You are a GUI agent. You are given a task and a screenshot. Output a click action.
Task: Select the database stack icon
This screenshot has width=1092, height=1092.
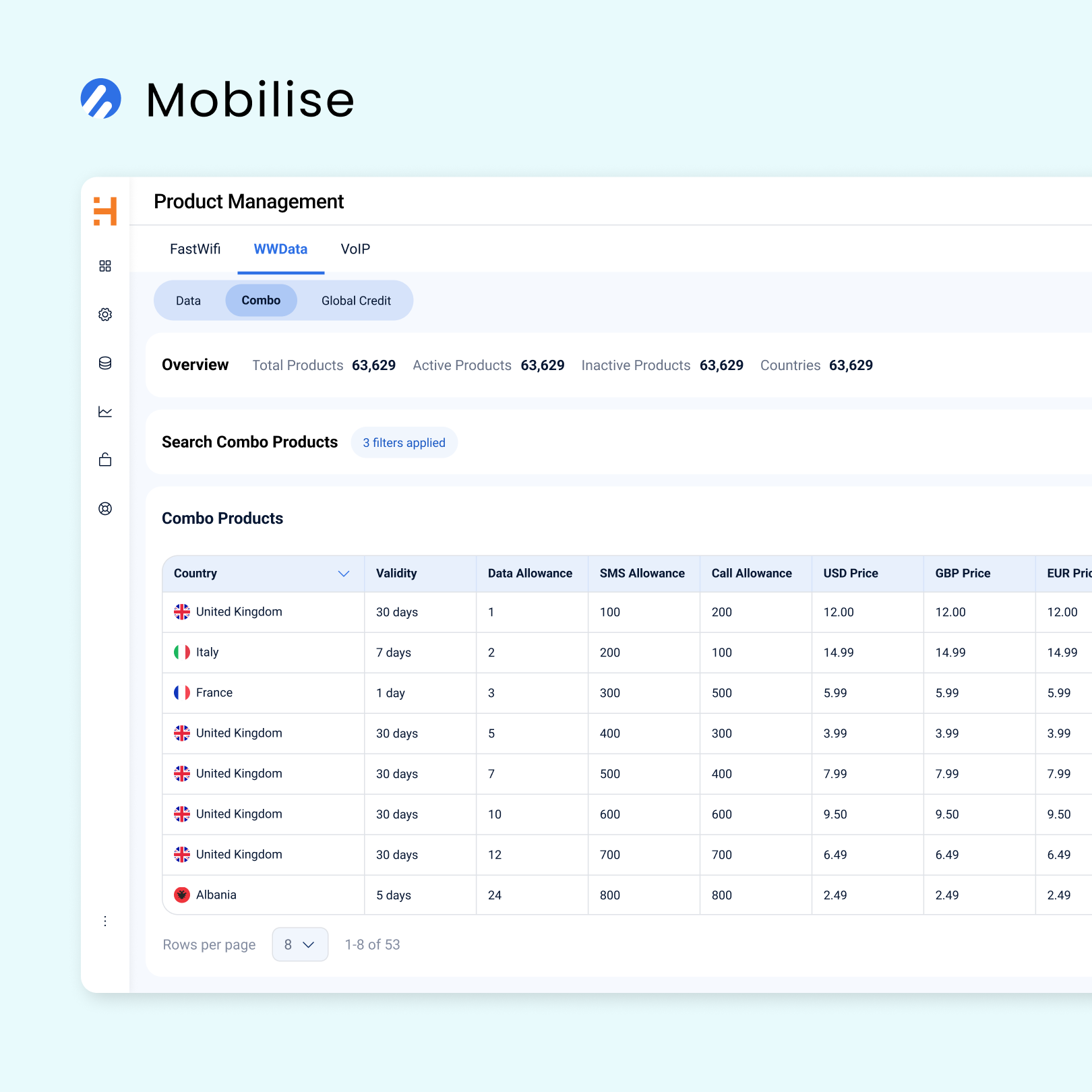(x=105, y=363)
